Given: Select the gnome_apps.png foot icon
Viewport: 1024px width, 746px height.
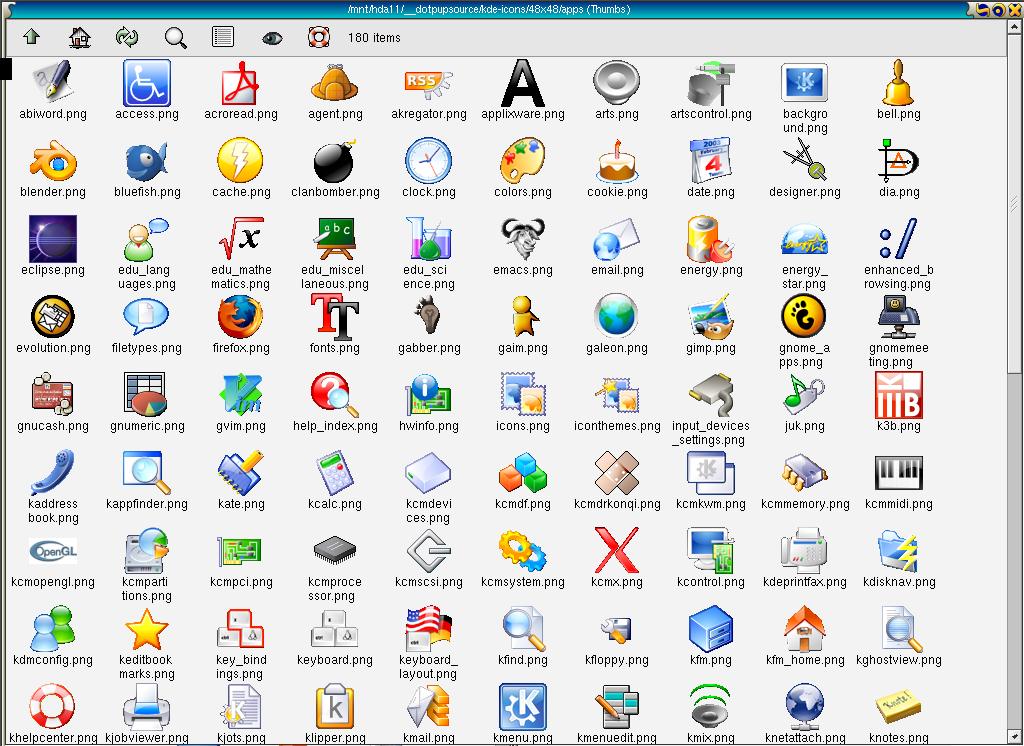Looking at the screenshot, I should tap(804, 317).
